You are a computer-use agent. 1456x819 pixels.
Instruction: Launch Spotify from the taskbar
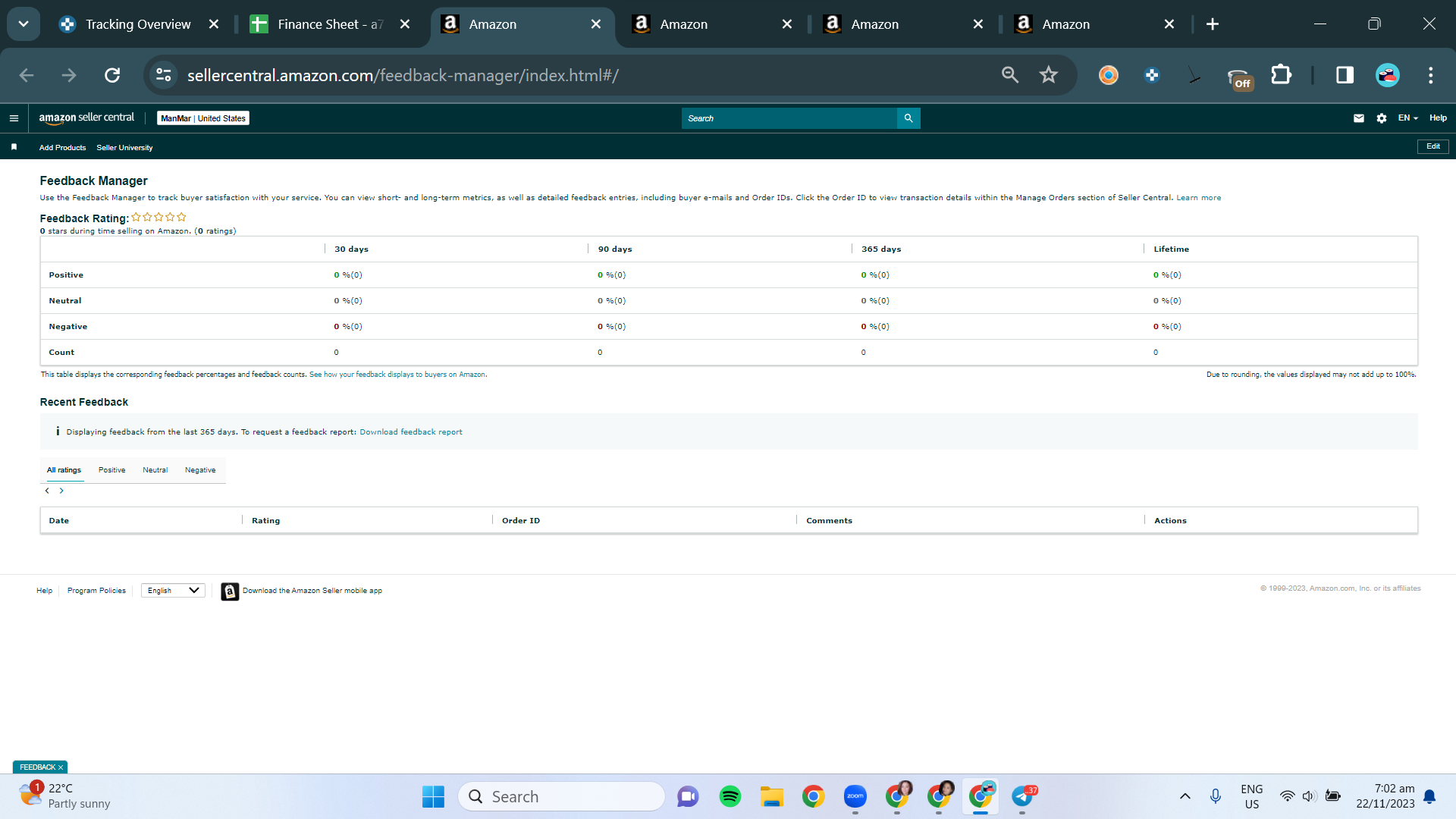pyautogui.click(x=730, y=796)
